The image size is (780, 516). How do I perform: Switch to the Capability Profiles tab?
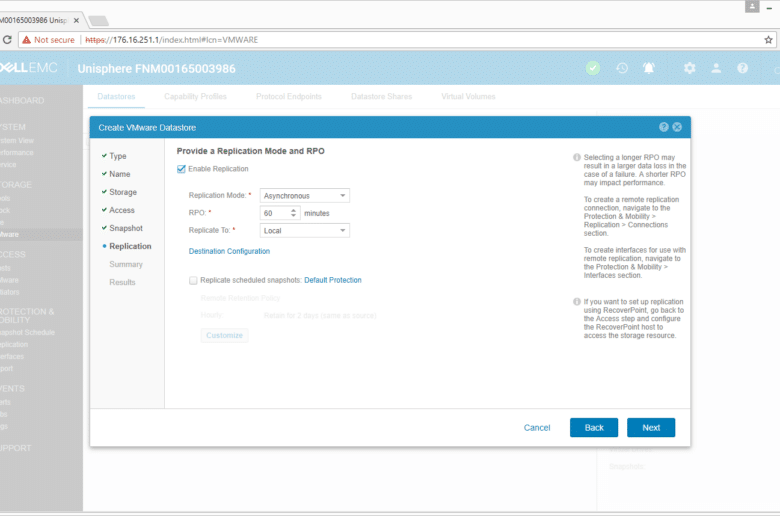tap(195, 97)
